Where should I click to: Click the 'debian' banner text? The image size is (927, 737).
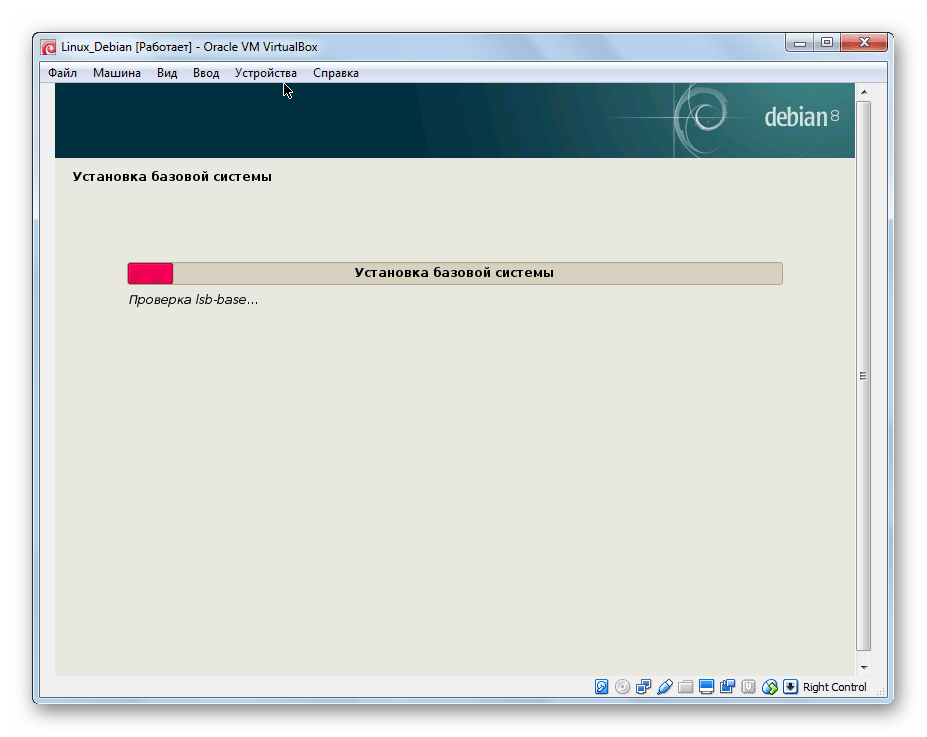795,117
